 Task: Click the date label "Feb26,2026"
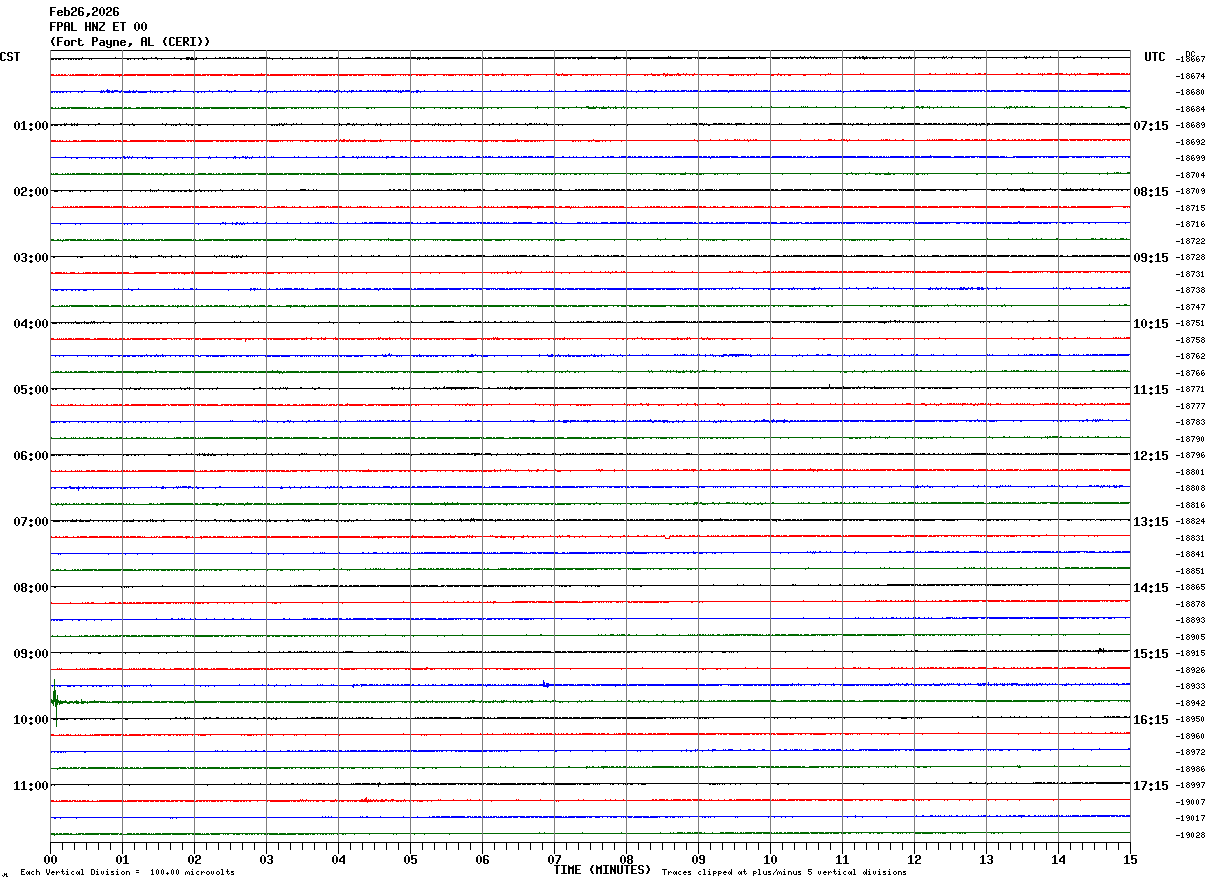pos(84,12)
